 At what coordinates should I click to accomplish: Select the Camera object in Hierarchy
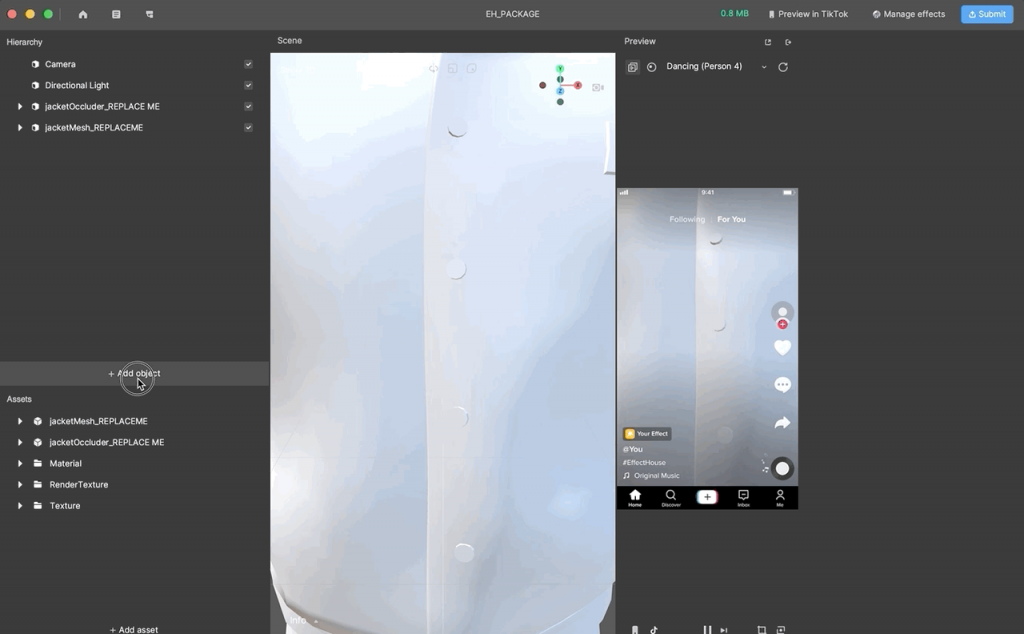(x=60, y=64)
